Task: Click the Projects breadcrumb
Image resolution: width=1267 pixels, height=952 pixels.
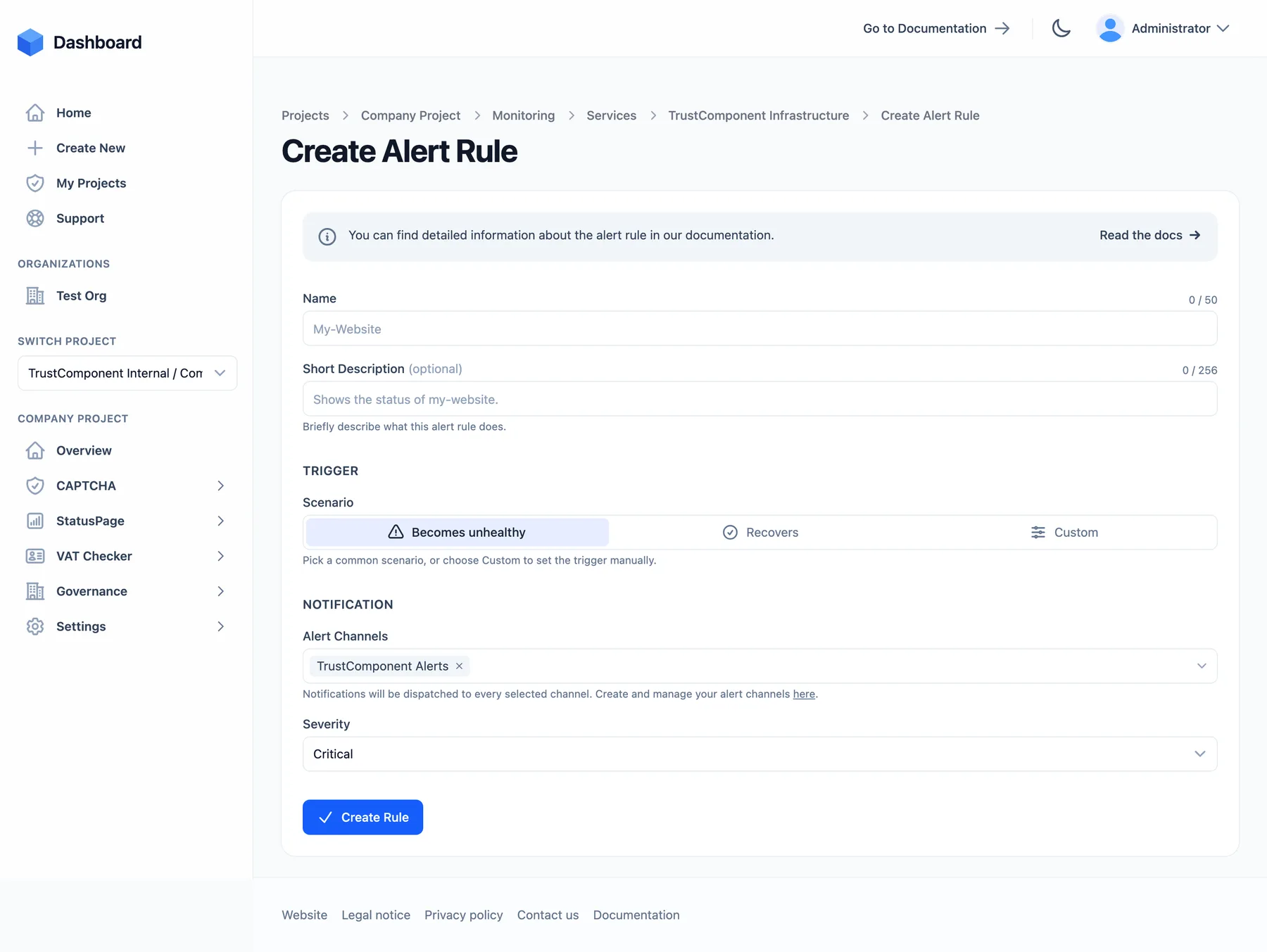Action: click(305, 115)
